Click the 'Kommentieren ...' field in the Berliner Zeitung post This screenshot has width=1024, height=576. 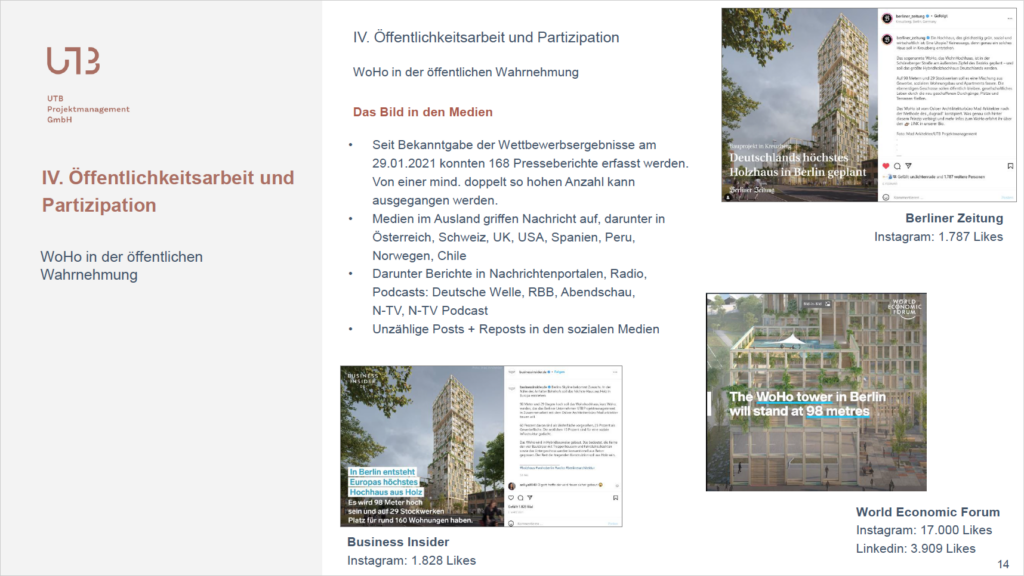(909, 197)
